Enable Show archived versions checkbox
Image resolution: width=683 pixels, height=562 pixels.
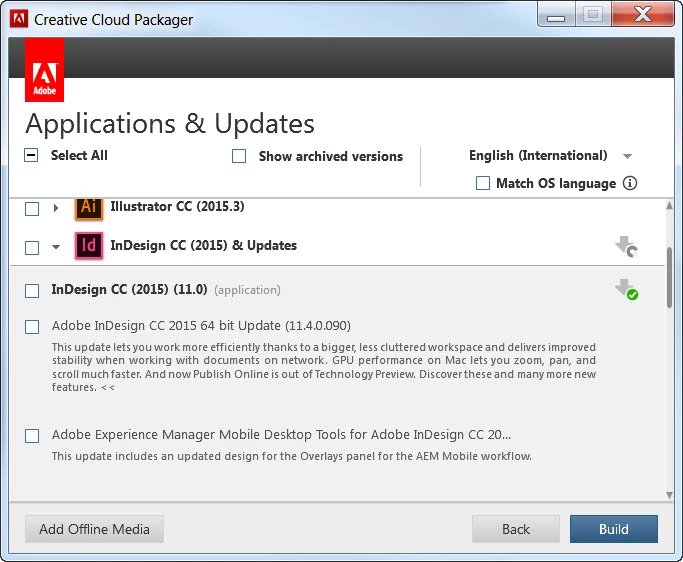point(239,156)
